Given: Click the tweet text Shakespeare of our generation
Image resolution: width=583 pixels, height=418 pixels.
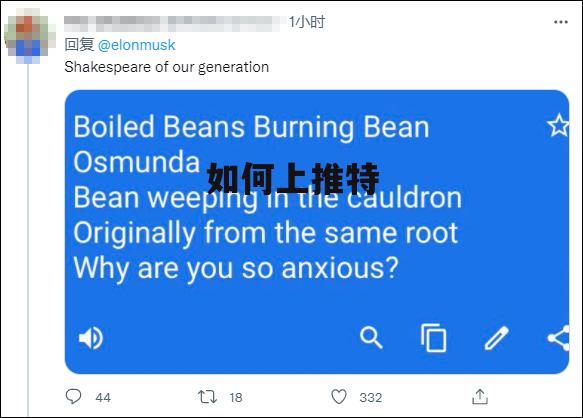Looking at the screenshot, I should [167, 67].
